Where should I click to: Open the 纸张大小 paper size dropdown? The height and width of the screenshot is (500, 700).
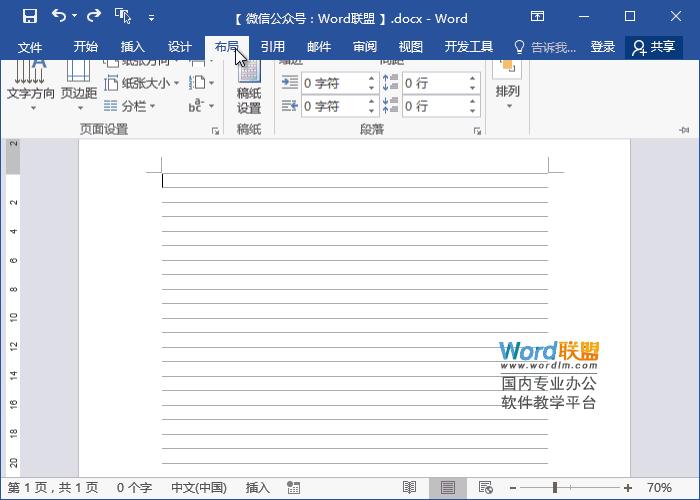pos(142,83)
